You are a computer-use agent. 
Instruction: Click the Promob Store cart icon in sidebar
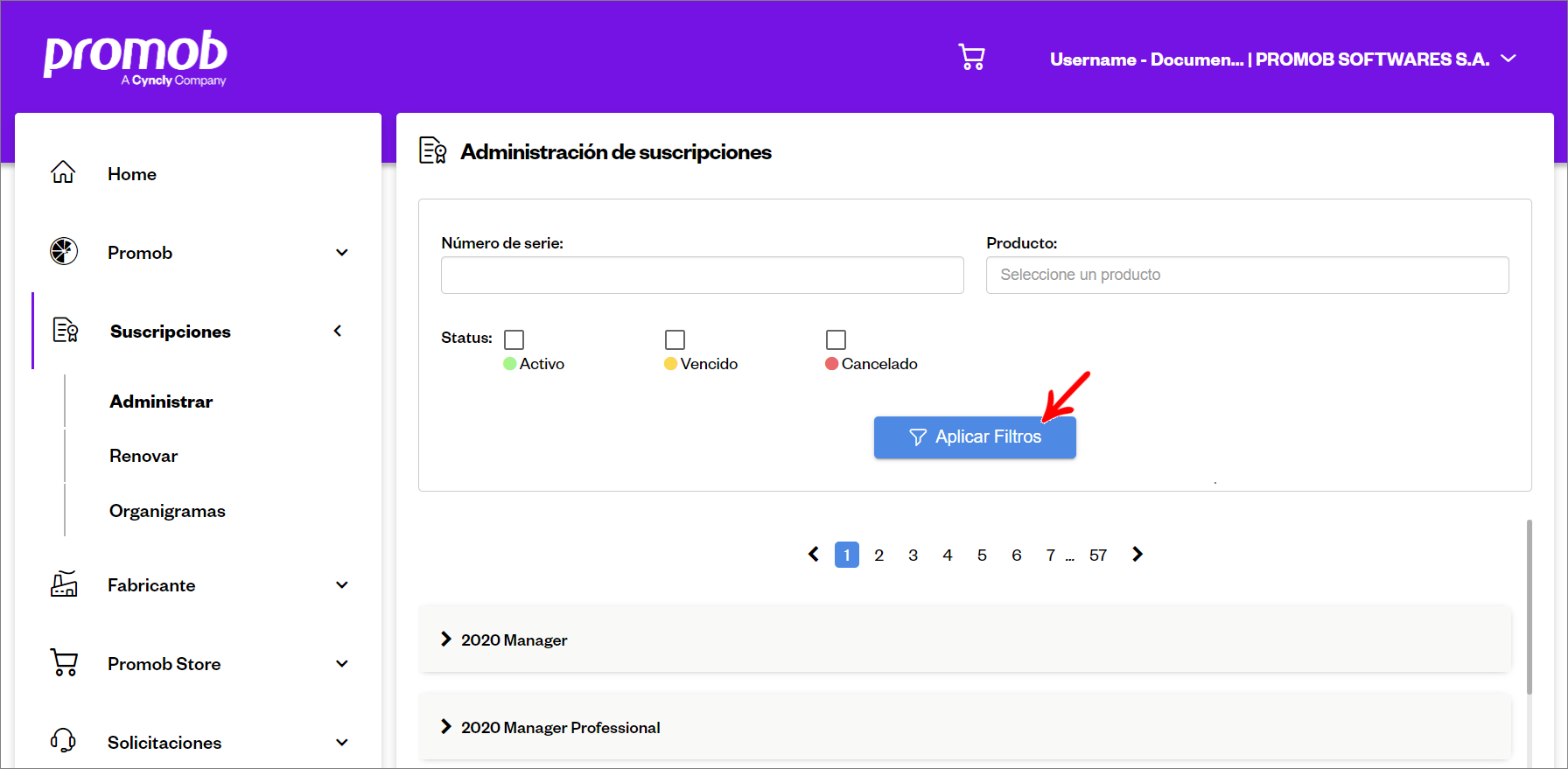click(64, 662)
